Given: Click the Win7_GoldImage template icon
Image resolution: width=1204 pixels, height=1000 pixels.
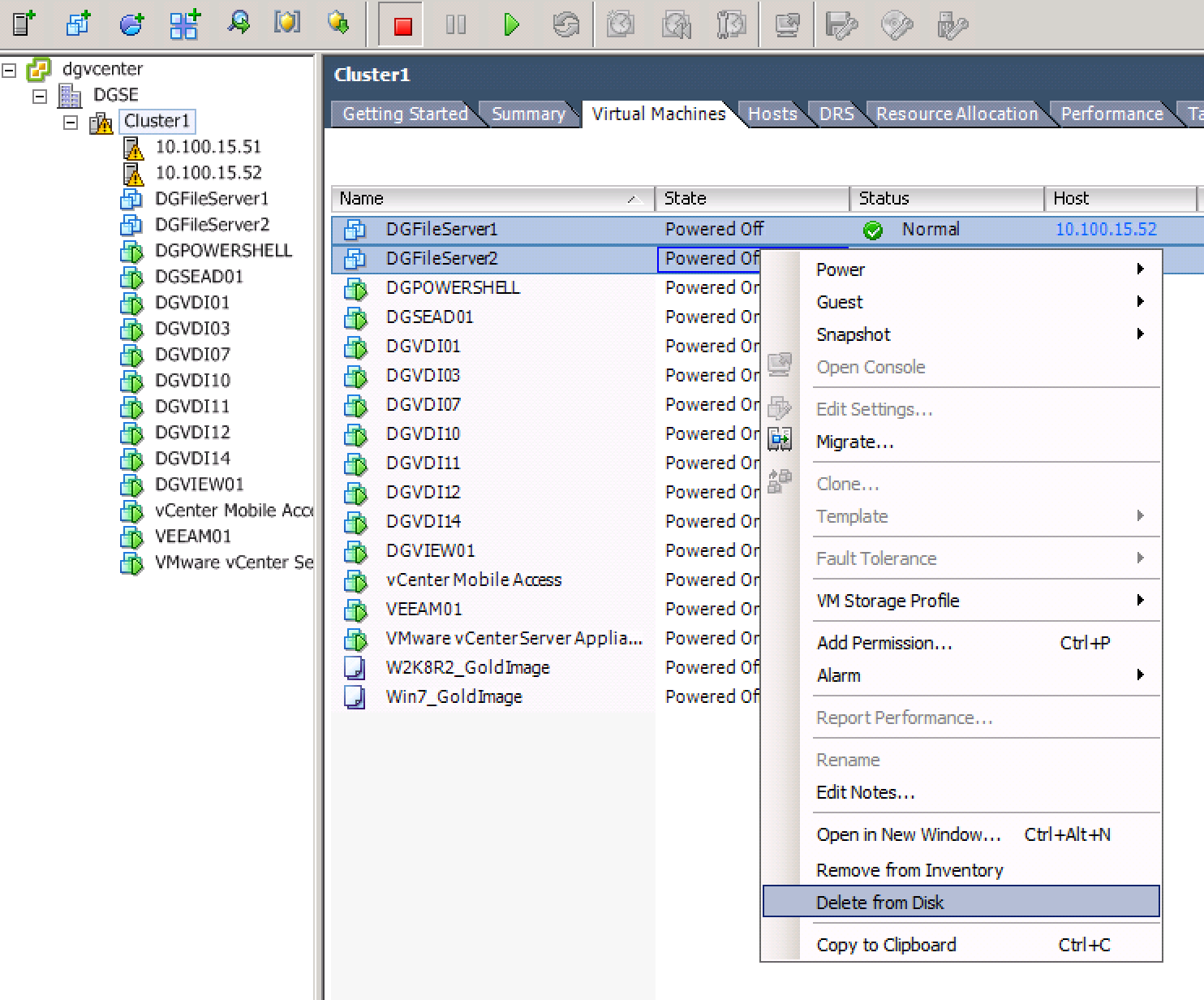Looking at the screenshot, I should (355, 697).
